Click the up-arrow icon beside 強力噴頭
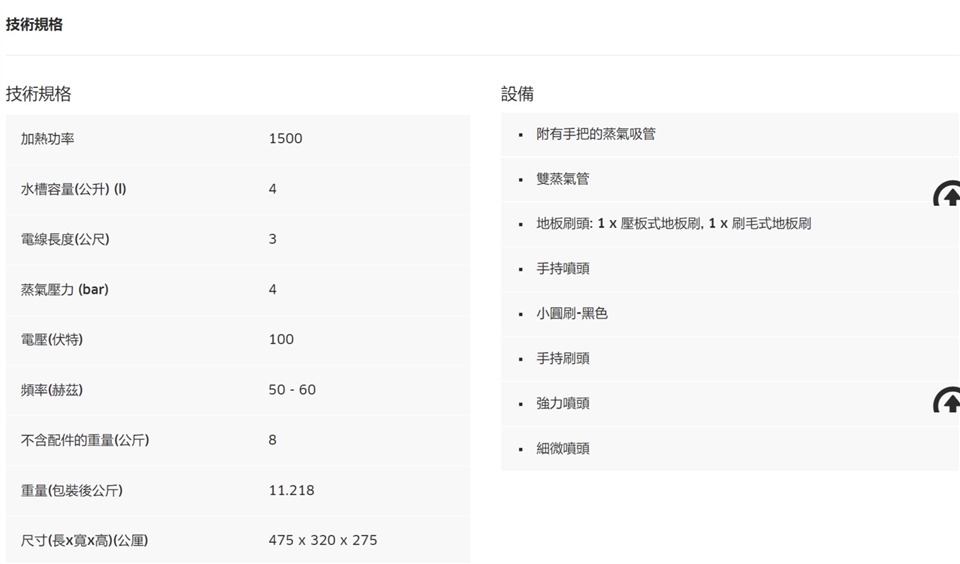 click(947, 400)
